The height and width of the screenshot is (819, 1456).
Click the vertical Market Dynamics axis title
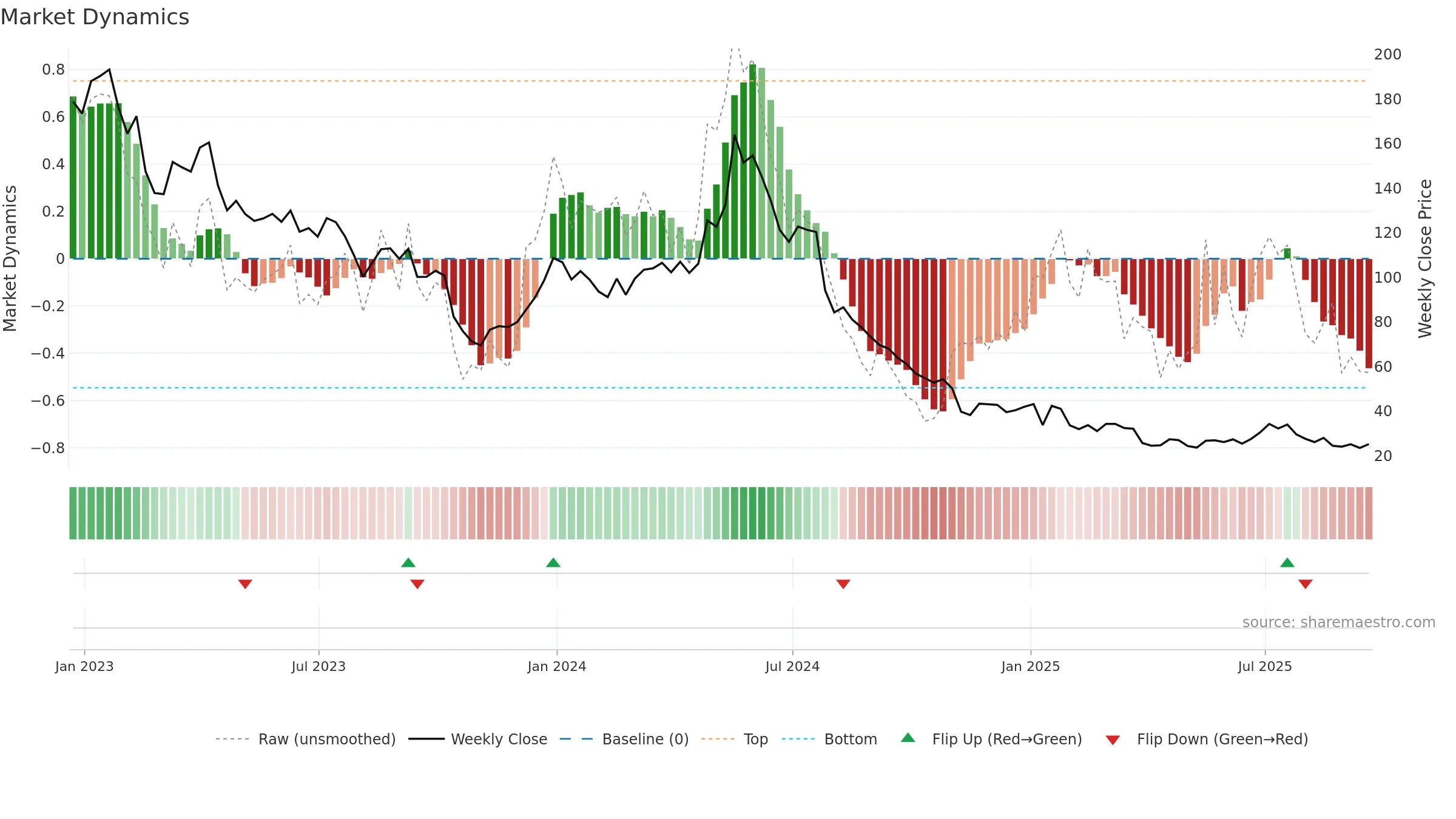tap(10, 258)
